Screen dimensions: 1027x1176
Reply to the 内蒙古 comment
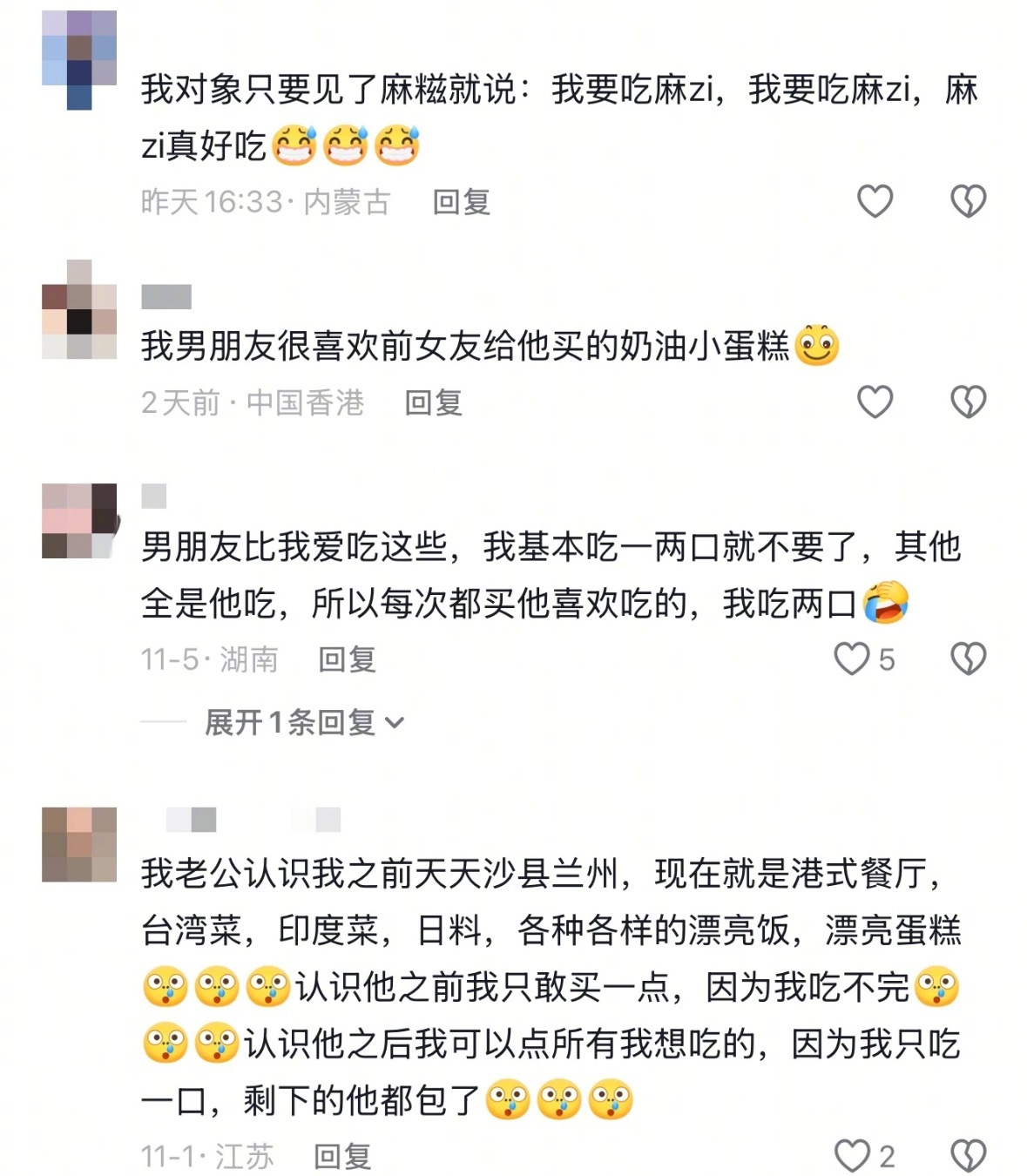click(462, 202)
